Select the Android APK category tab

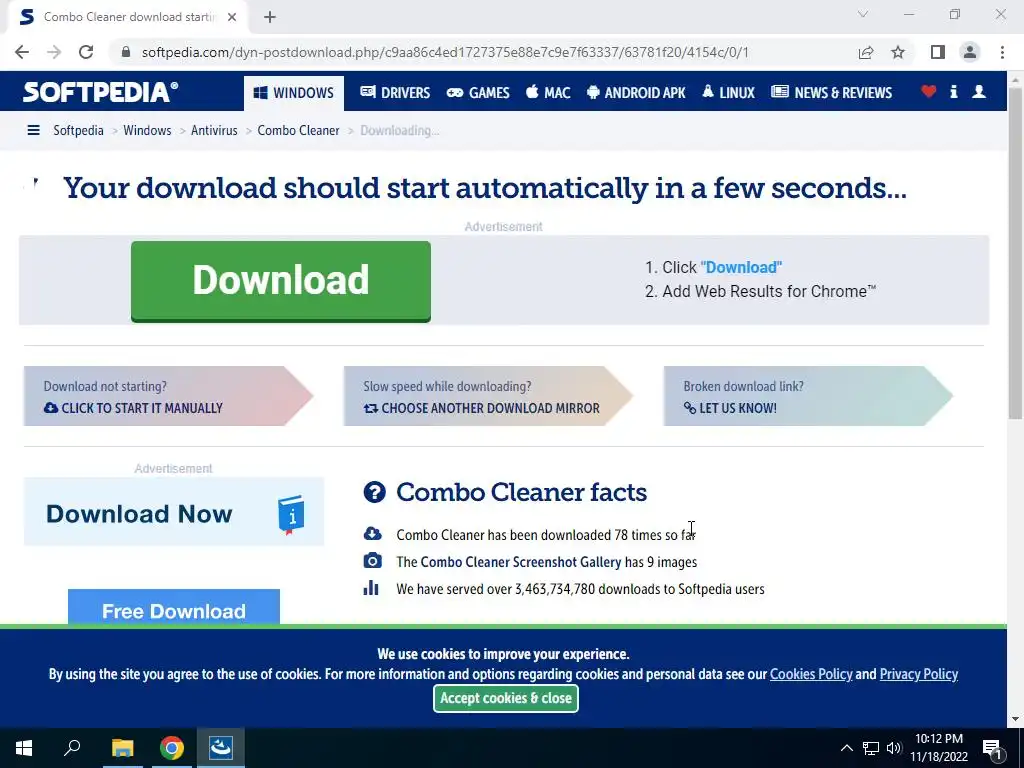(636, 93)
